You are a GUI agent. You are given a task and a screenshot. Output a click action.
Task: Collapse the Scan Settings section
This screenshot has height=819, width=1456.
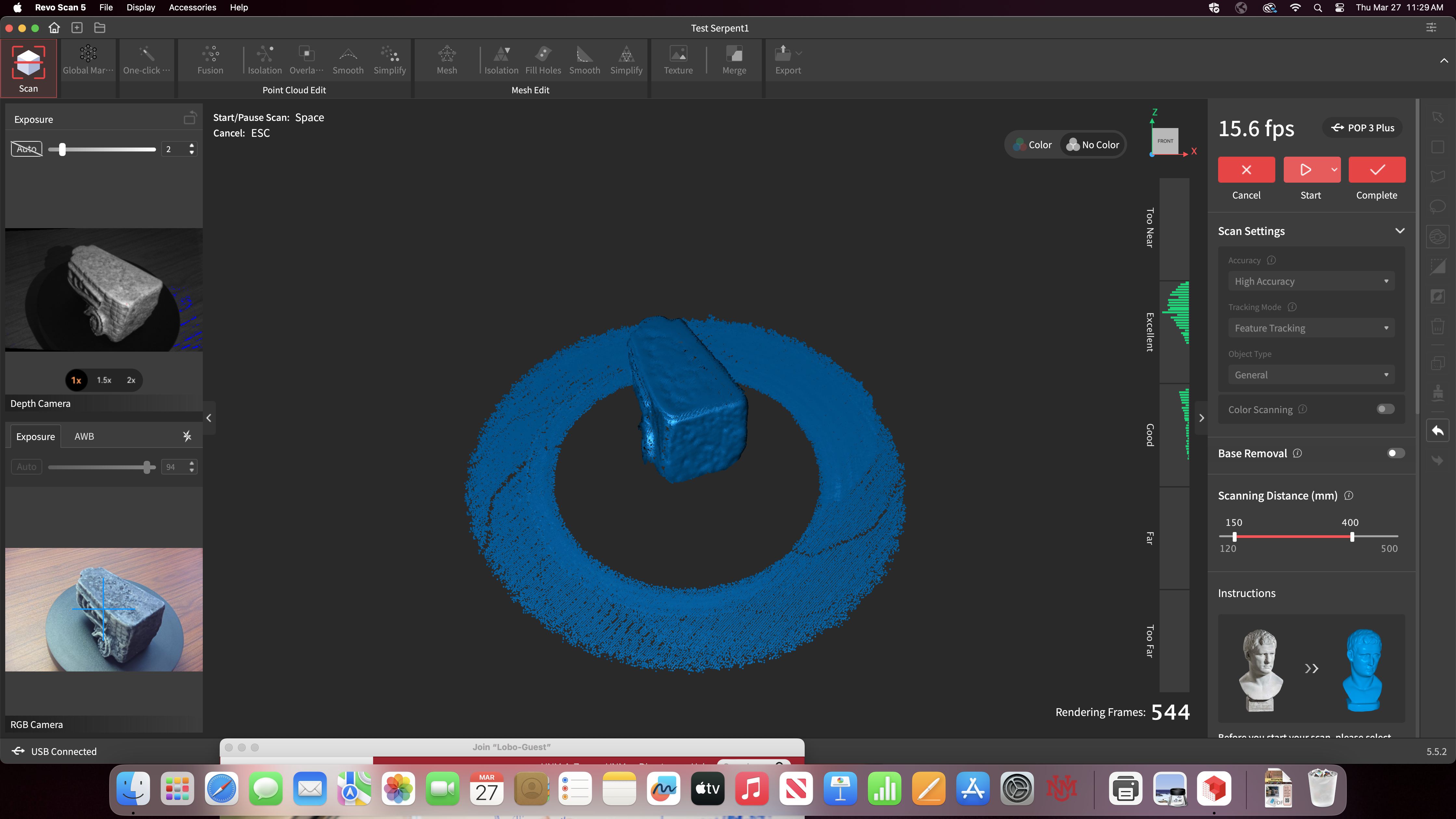tap(1399, 231)
